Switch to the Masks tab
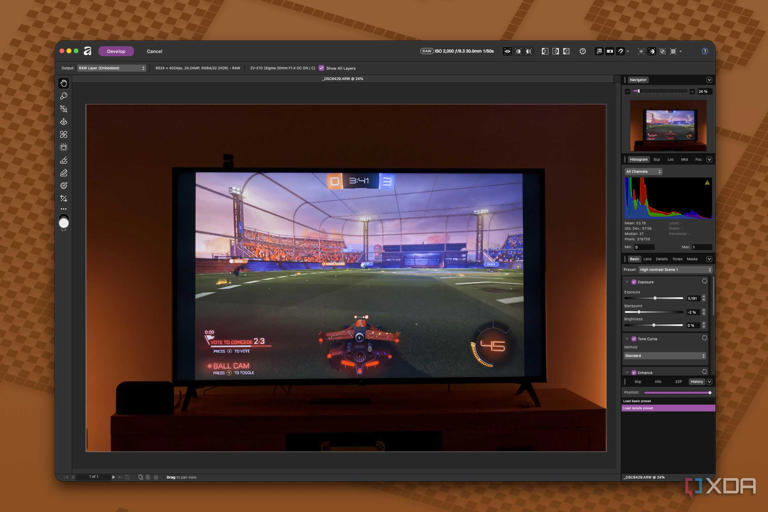The image size is (768, 512). tap(692, 259)
